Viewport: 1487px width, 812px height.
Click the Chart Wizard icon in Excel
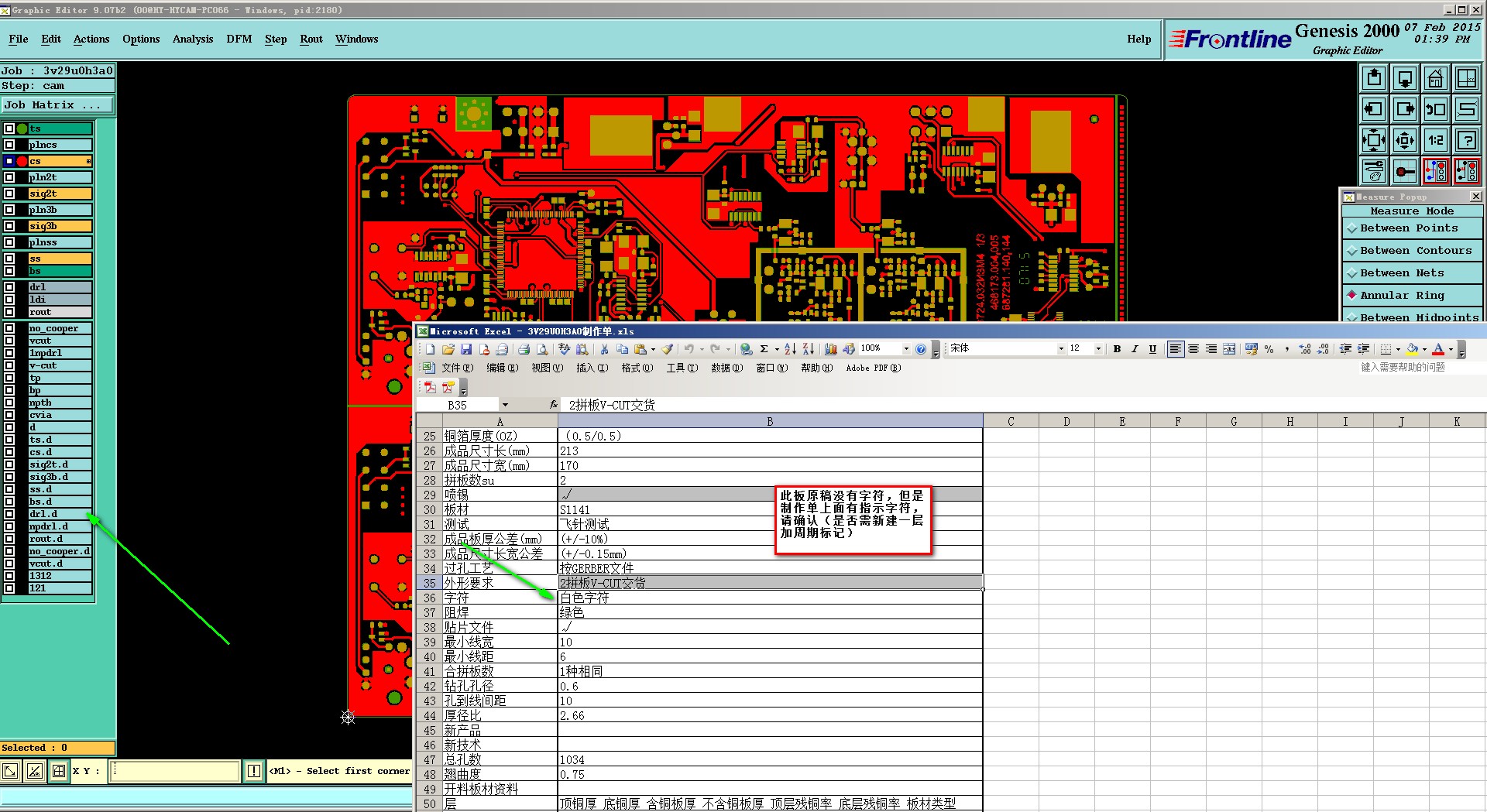pos(831,349)
